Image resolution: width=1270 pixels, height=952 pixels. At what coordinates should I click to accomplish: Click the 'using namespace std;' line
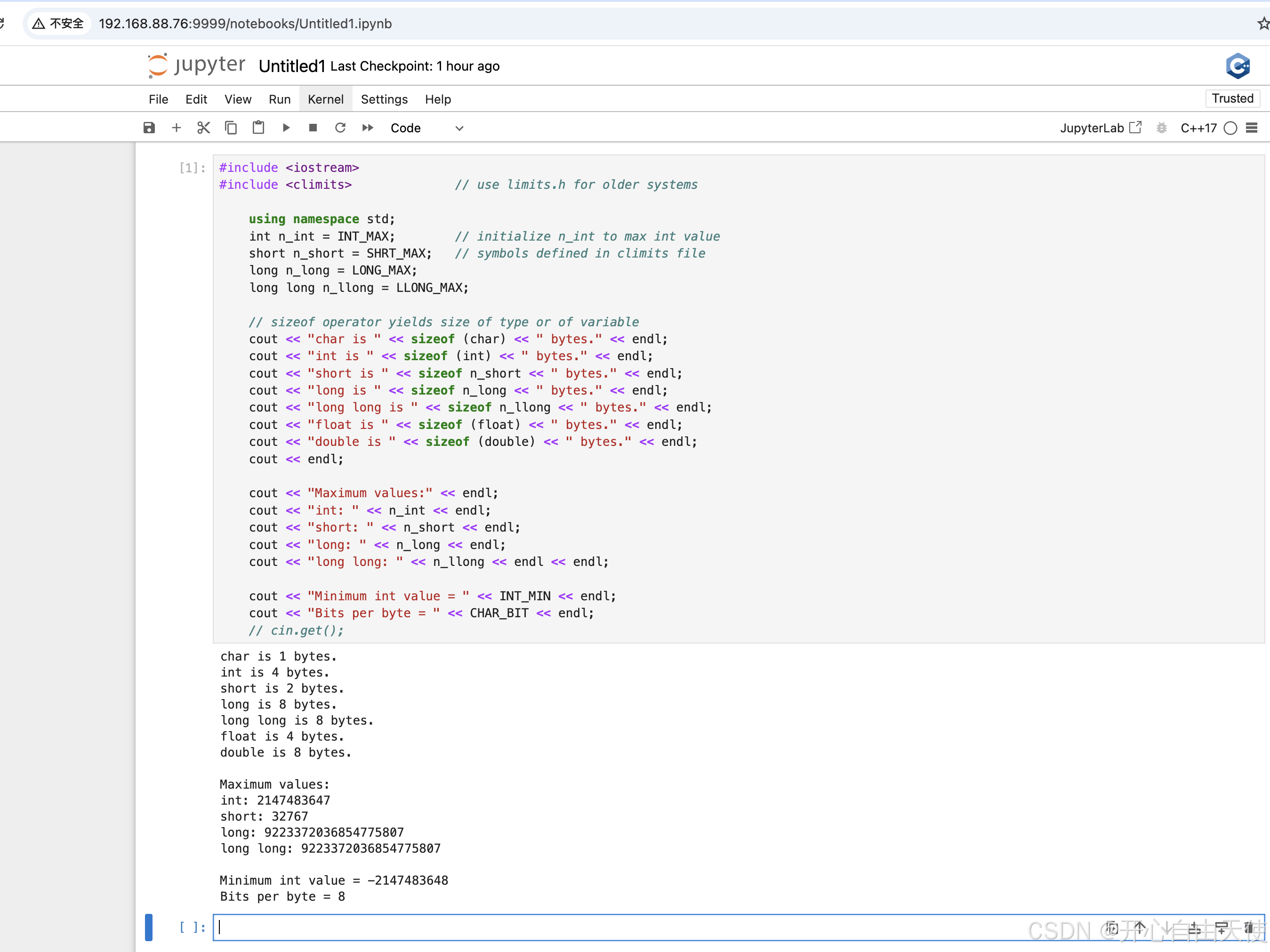point(322,219)
